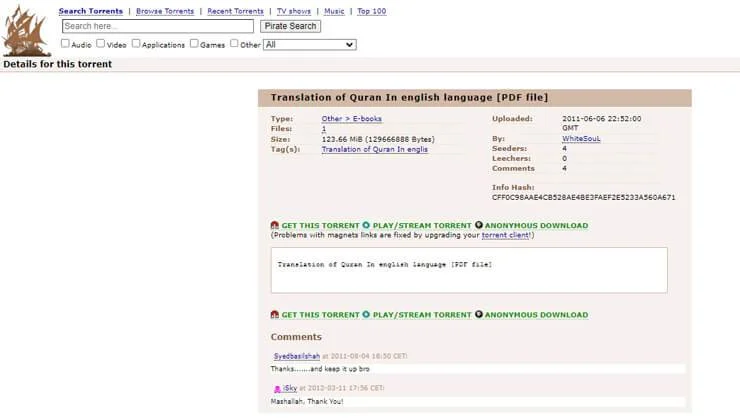The height and width of the screenshot is (418, 740).
Task: Open the All category dropdown
Action: pyautogui.click(x=310, y=45)
